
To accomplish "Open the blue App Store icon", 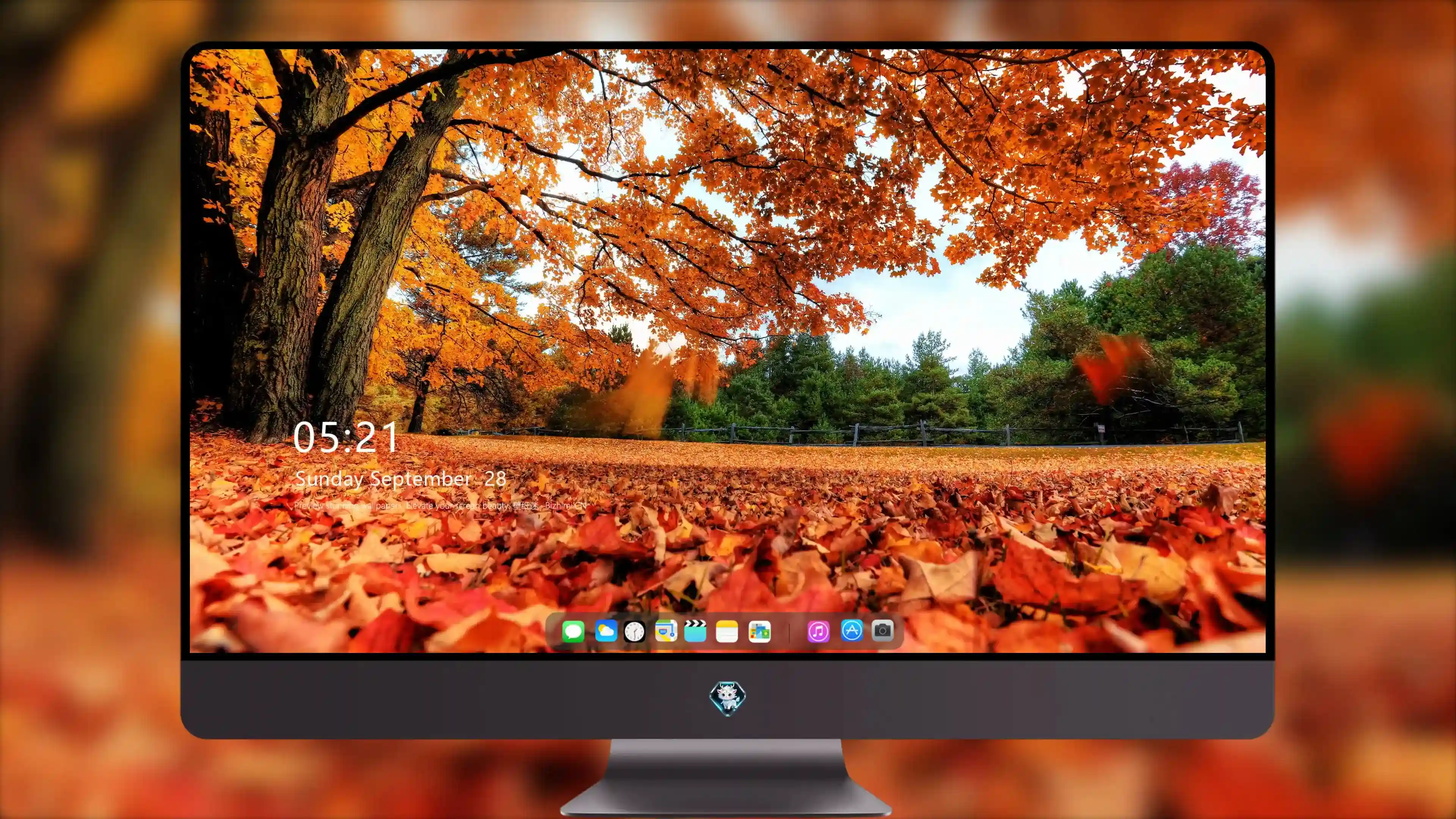I will [852, 630].
